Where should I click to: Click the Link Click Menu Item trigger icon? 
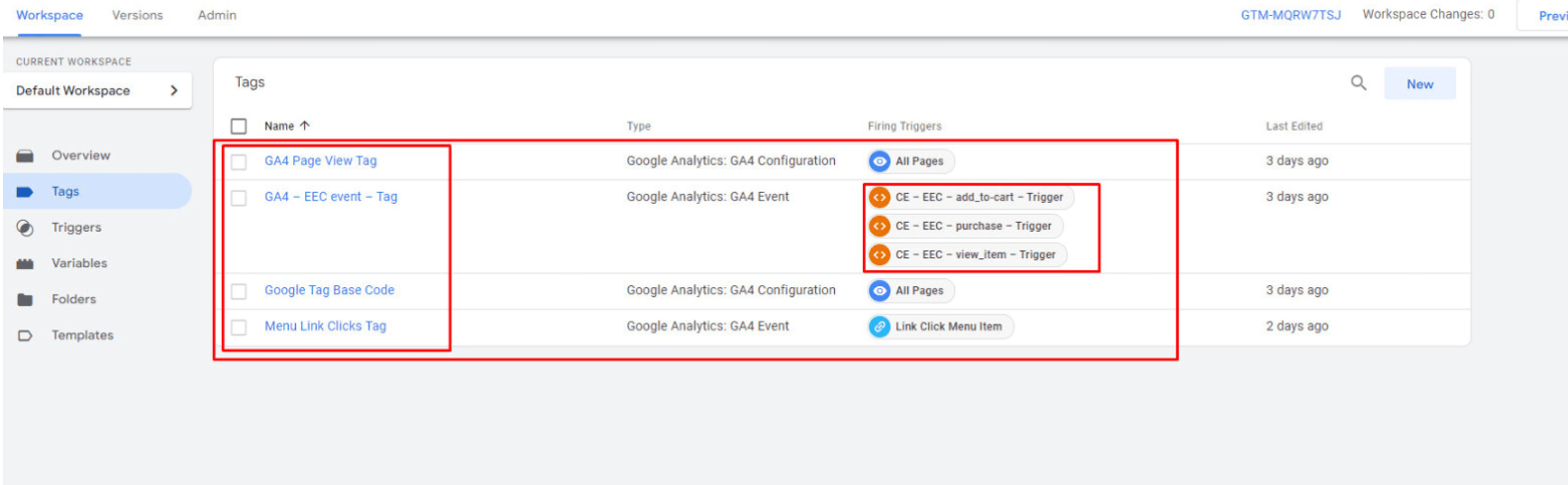click(880, 327)
